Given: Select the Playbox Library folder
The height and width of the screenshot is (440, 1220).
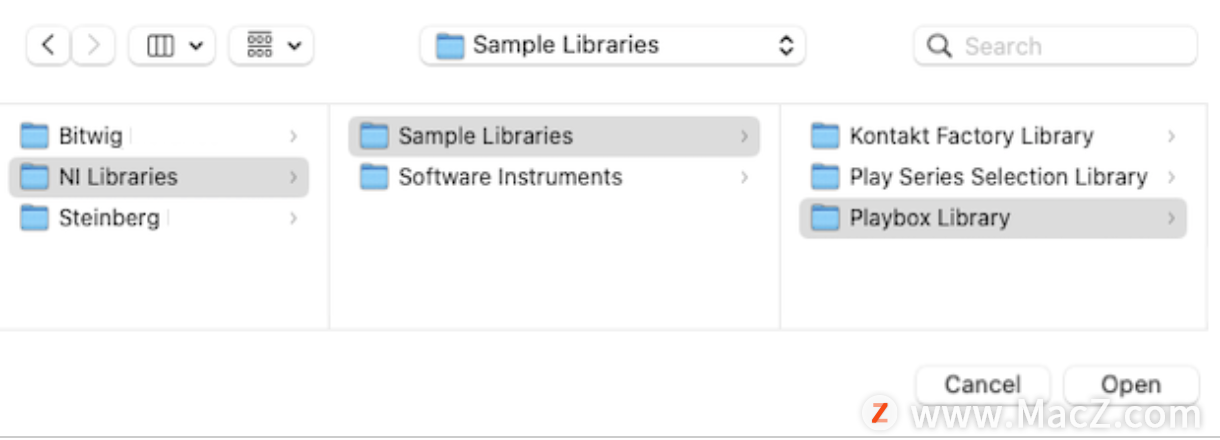Looking at the screenshot, I should [993, 218].
